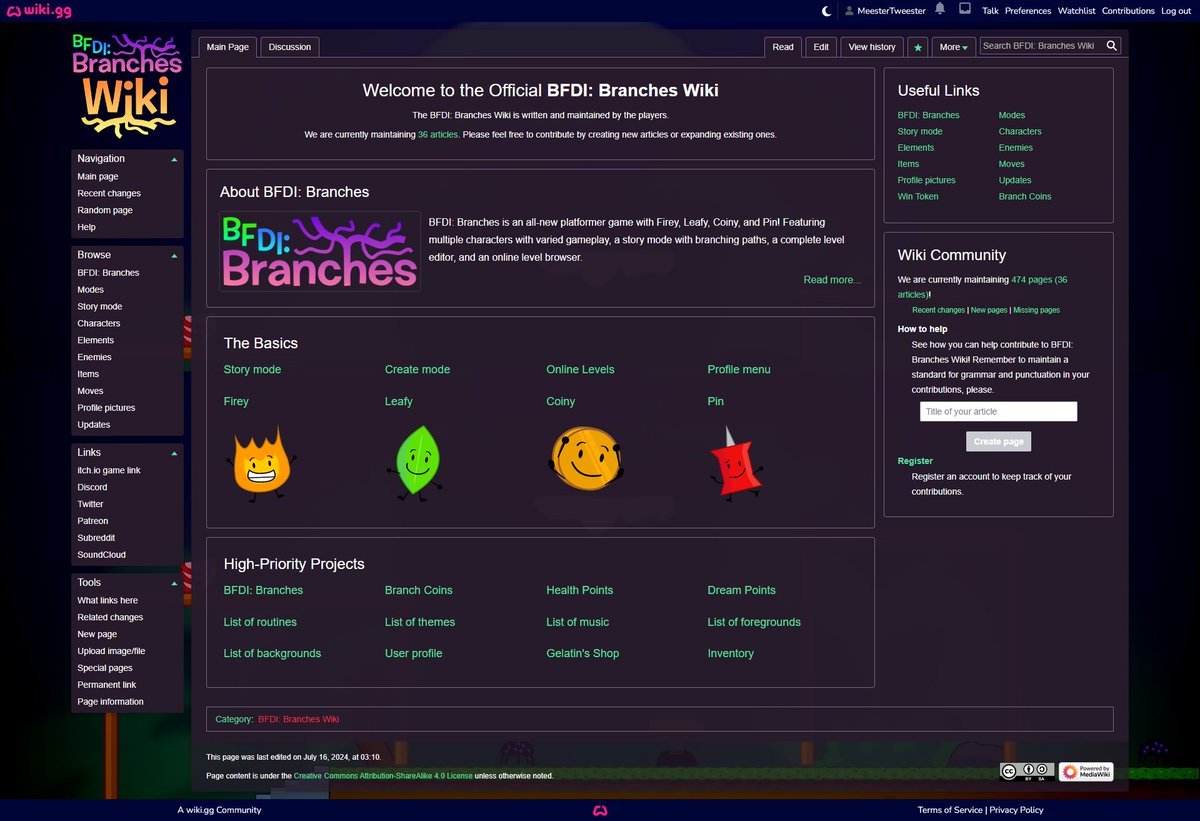Open the Dream Points link
This screenshot has width=1200, height=821.
pos(741,590)
